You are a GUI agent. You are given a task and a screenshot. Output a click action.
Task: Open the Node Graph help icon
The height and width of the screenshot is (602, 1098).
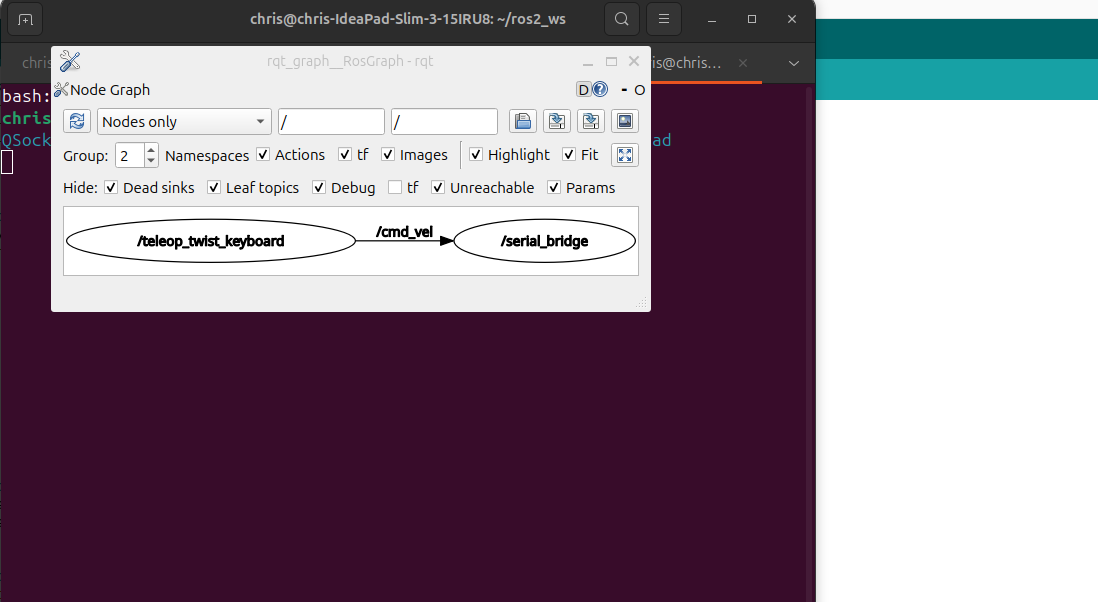tap(600, 89)
